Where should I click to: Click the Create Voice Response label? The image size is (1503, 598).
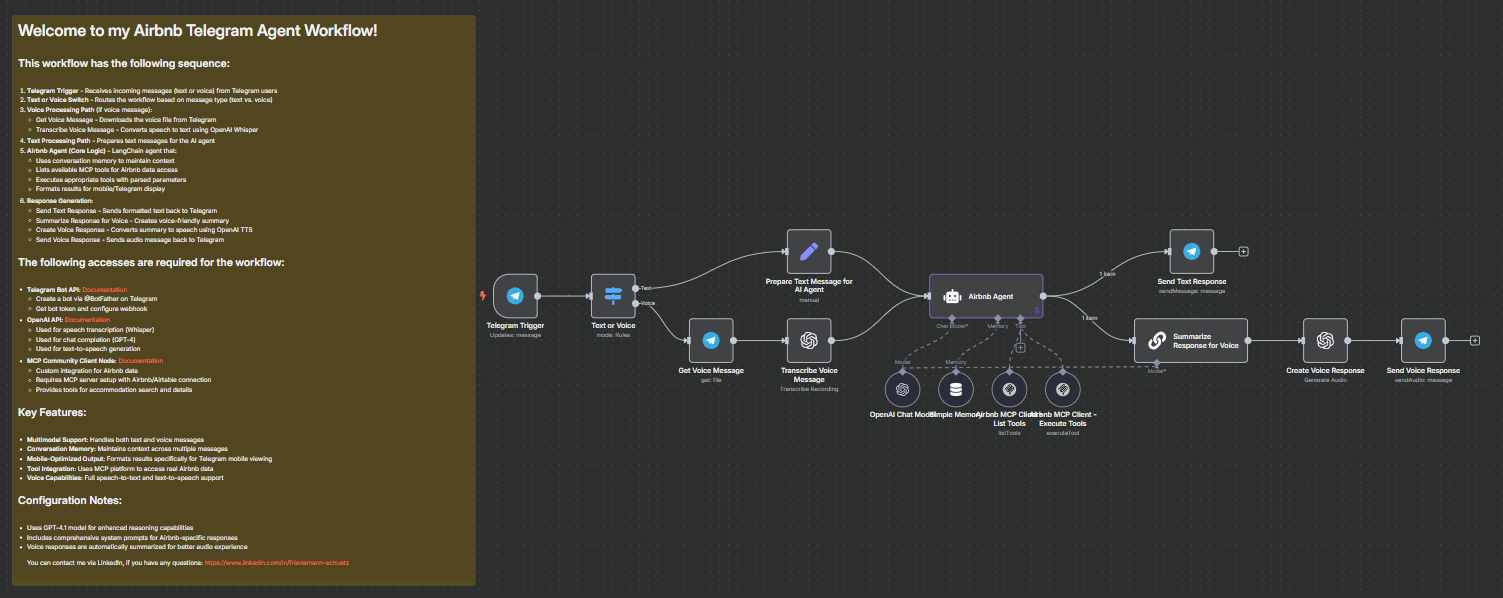click(x=1325, y=371)
